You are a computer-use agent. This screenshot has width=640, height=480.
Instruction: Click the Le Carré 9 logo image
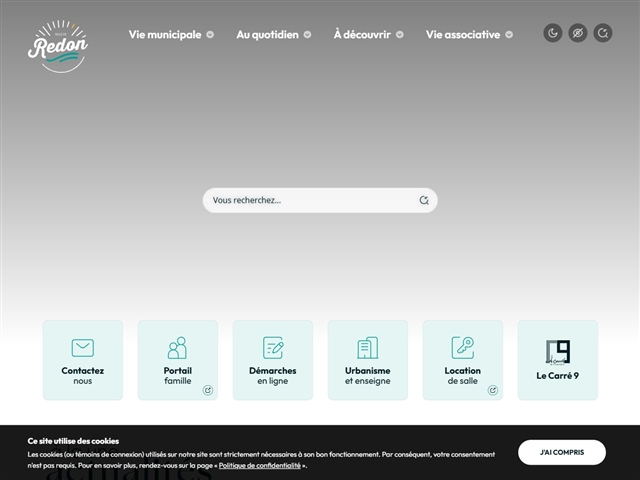(x=558, y=352)
